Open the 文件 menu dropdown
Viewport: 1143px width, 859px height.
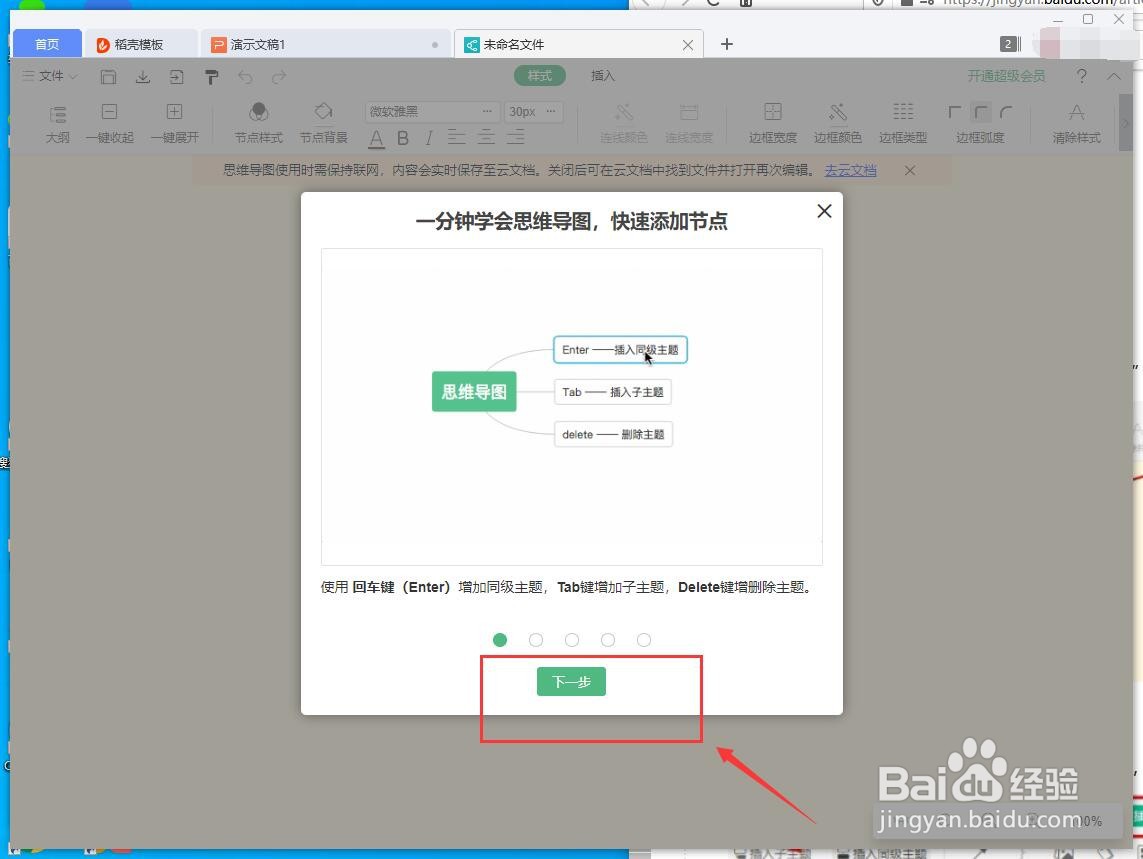click(50, 76)
